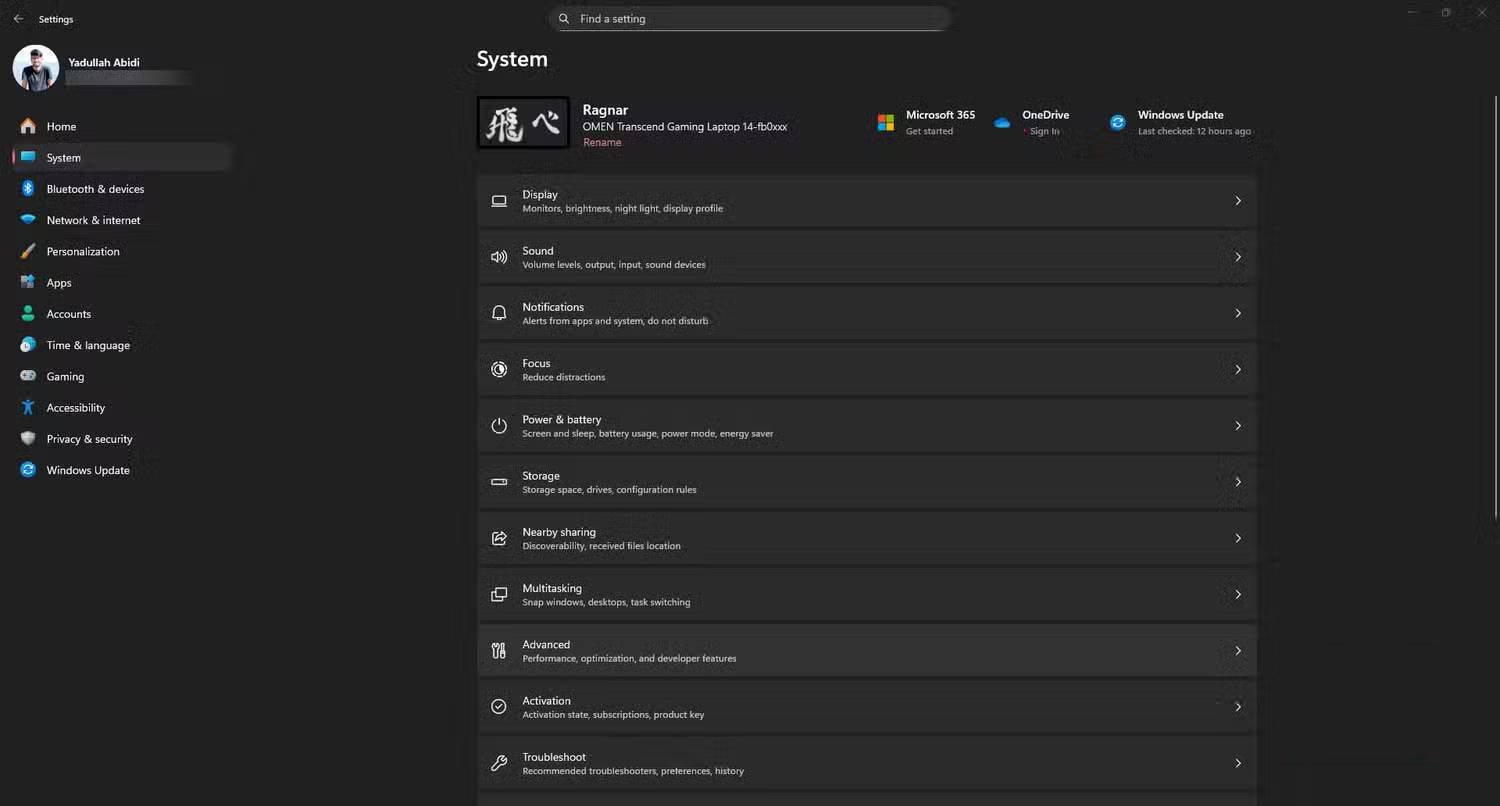The height and width of the screenshot is (806, 1500).
Task: Click the Privacy & security shield icon
Action: (x=28, y=439)
